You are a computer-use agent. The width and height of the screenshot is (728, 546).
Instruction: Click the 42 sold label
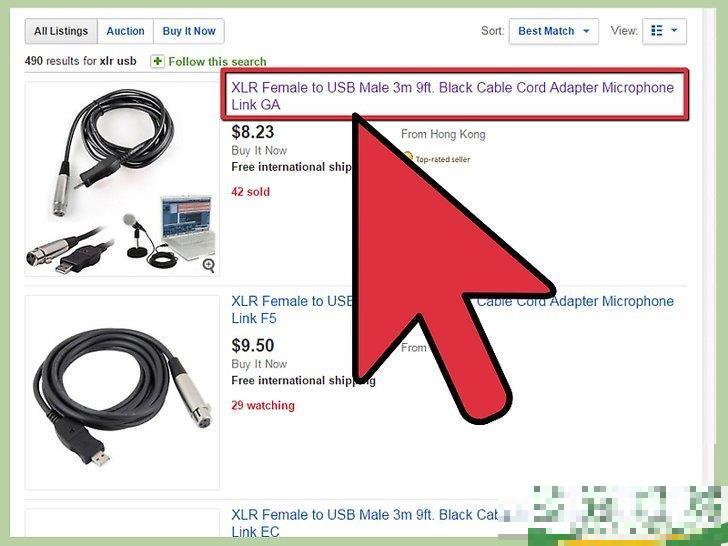250,192
